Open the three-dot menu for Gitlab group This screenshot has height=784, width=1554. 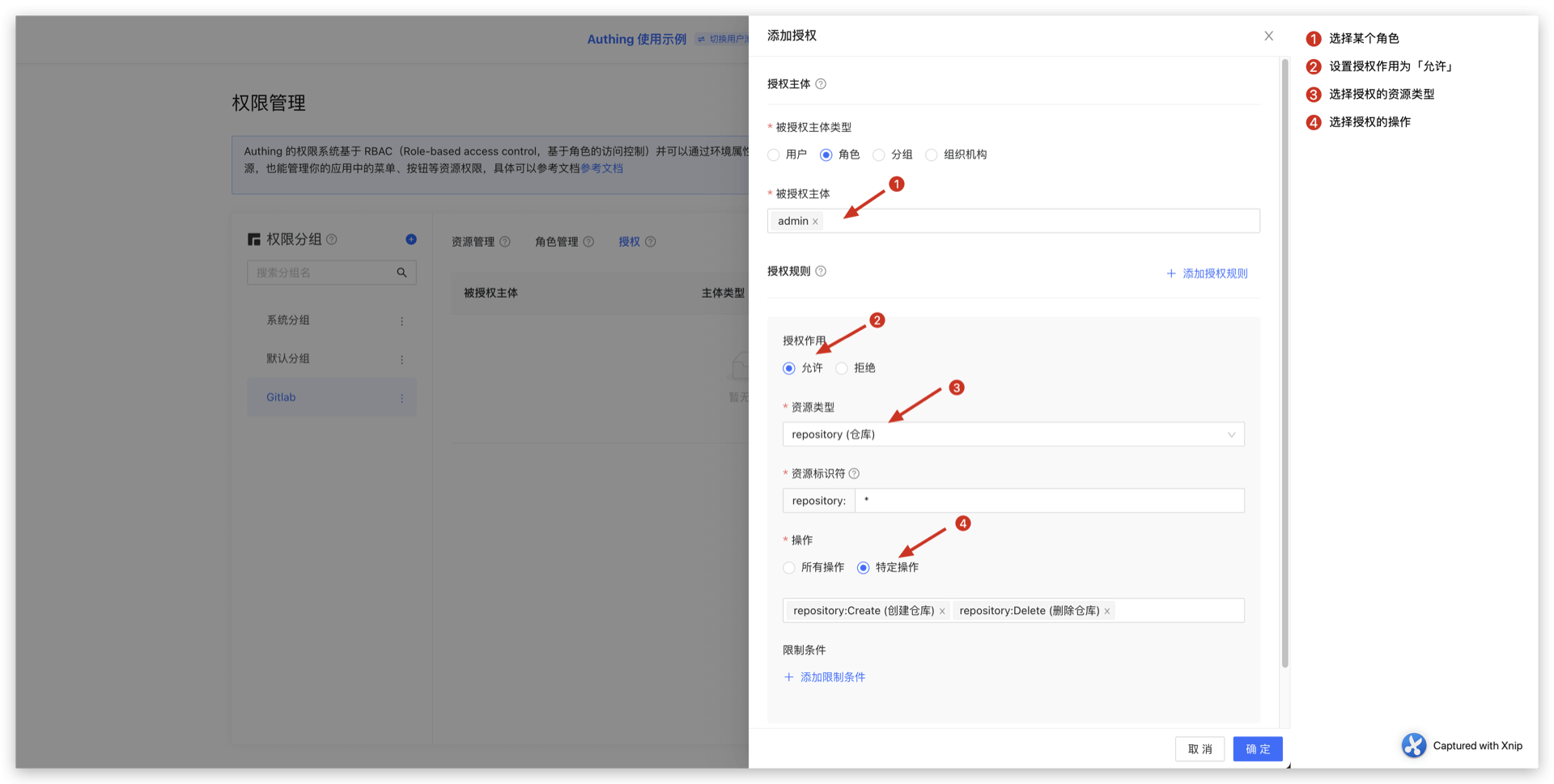tap(401, 398)
